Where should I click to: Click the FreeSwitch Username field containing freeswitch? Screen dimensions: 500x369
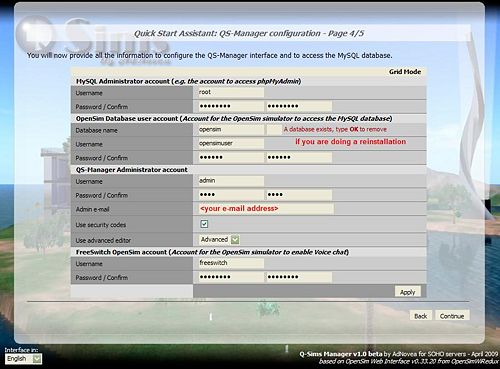(x=231, y=263)
